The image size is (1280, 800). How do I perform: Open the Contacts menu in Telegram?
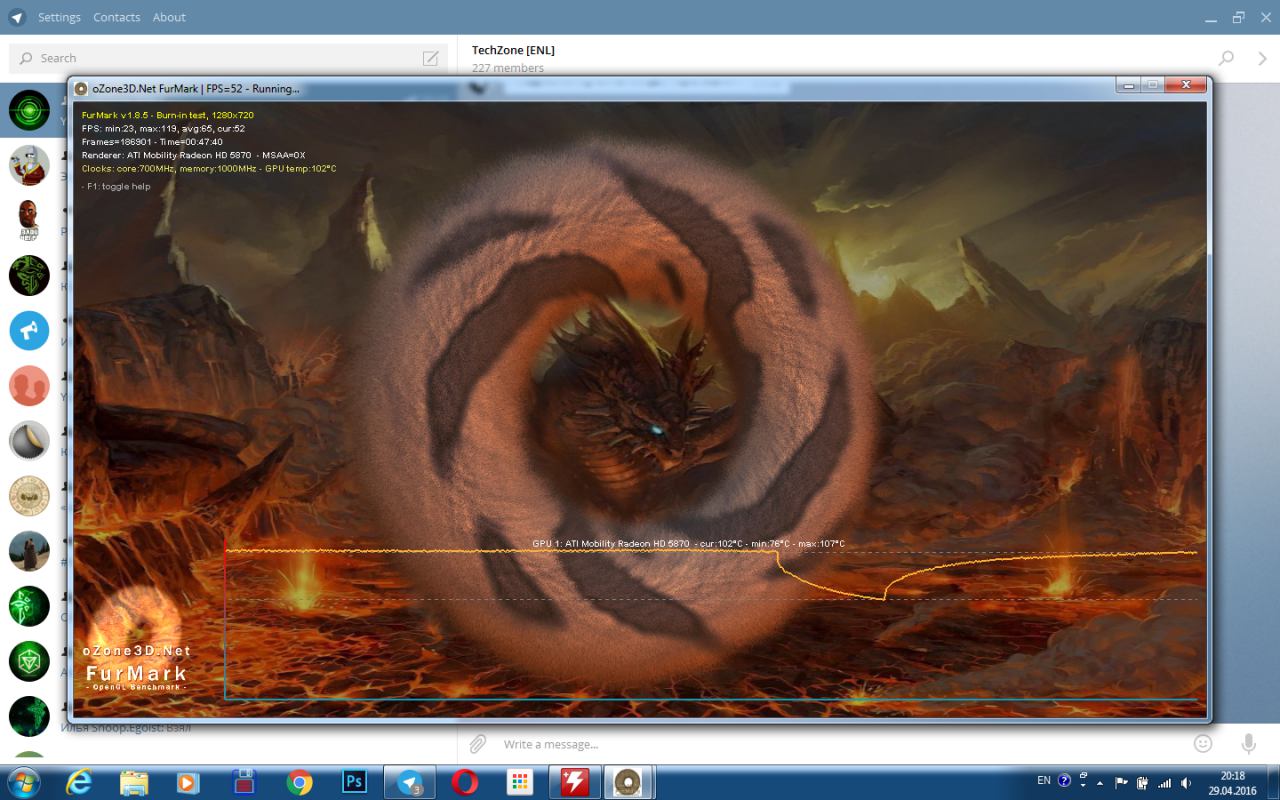[x=117, y=17]
